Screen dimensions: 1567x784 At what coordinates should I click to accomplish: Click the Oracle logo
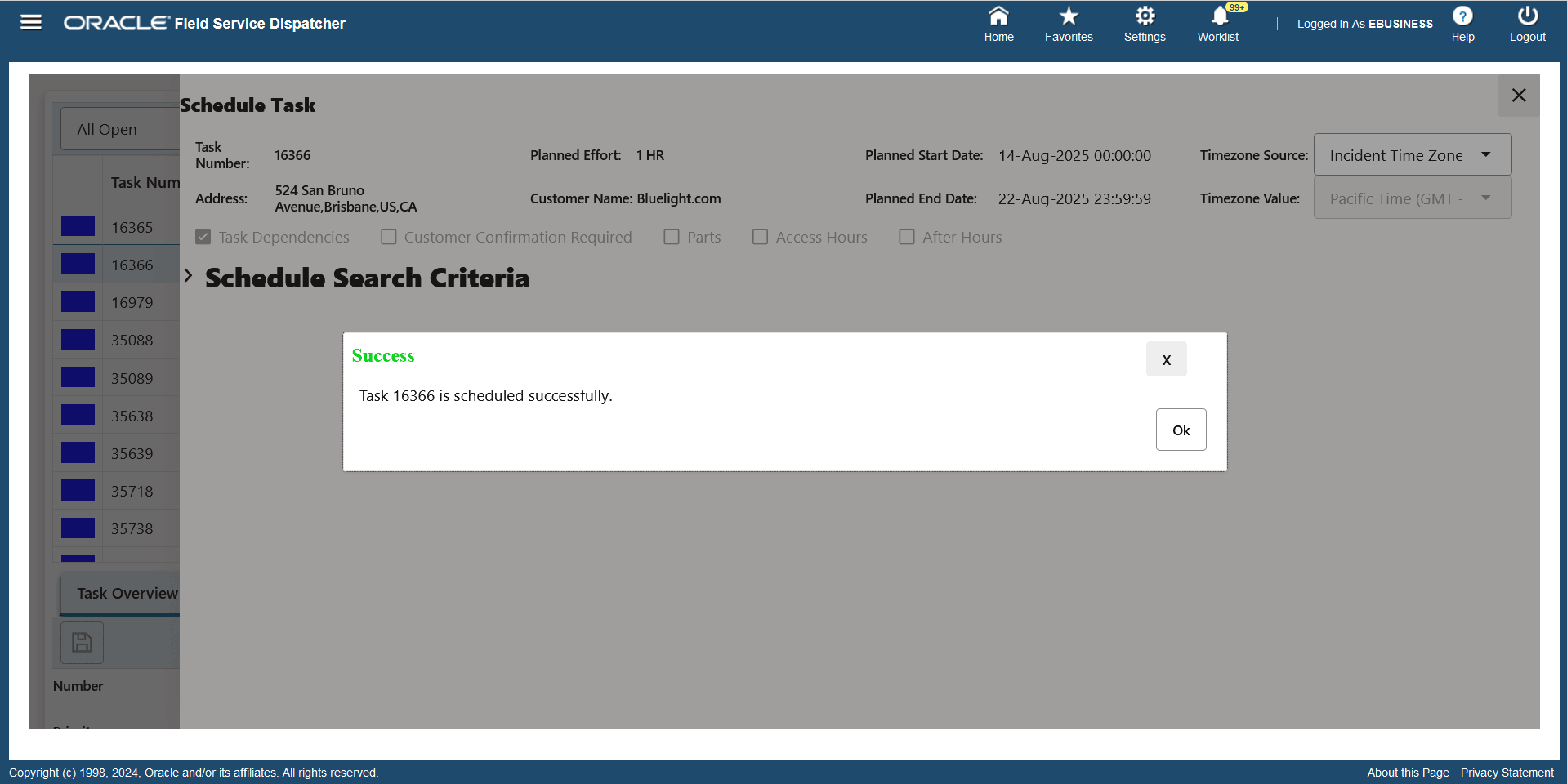point(114,23)
